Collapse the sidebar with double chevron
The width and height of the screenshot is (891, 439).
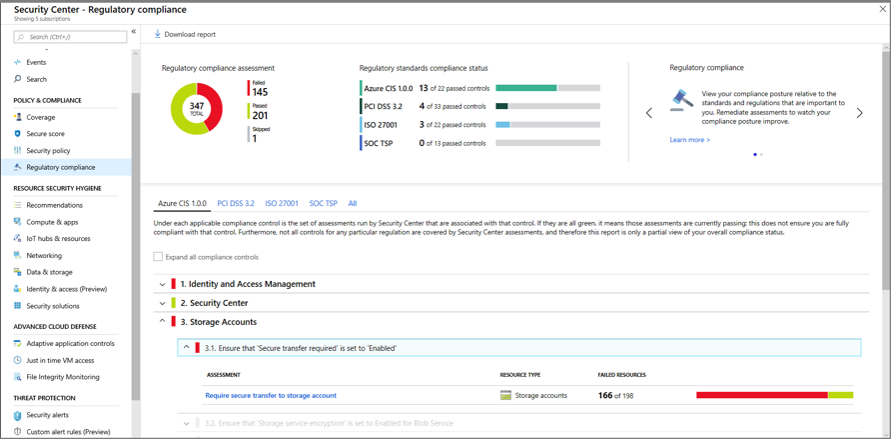pos(134,31)
